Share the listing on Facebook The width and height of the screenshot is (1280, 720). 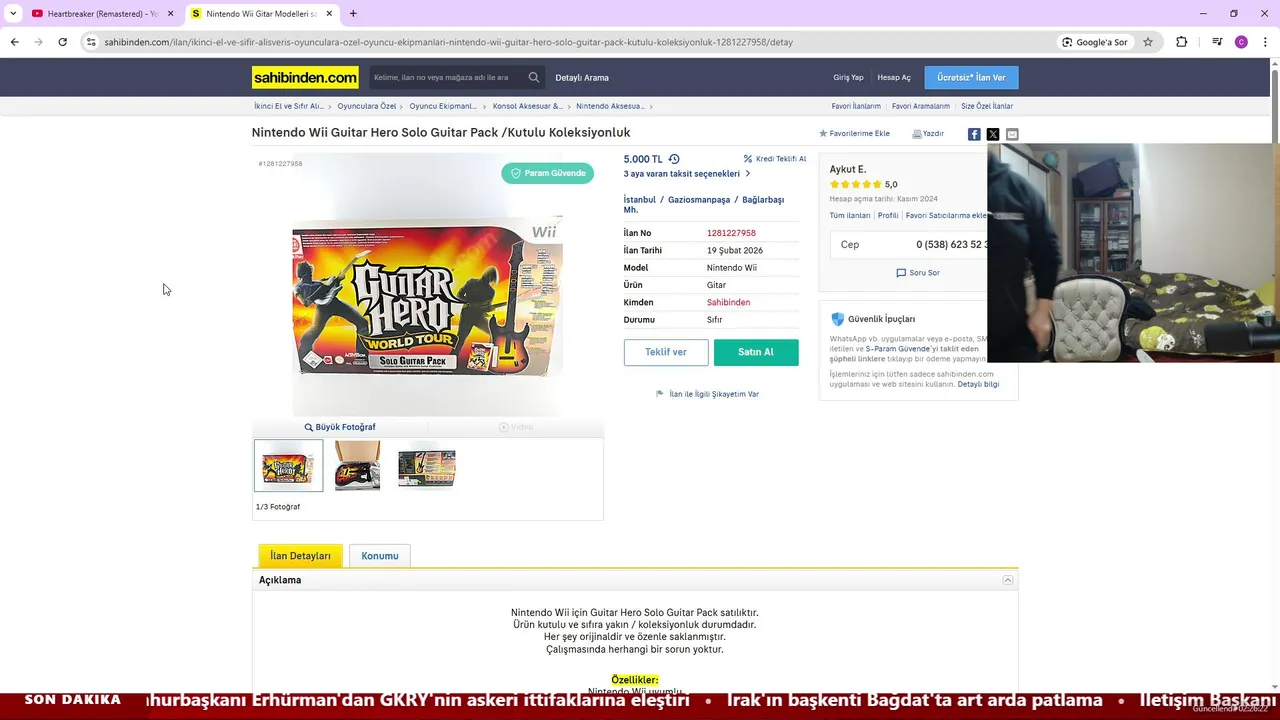click(974, 134)
